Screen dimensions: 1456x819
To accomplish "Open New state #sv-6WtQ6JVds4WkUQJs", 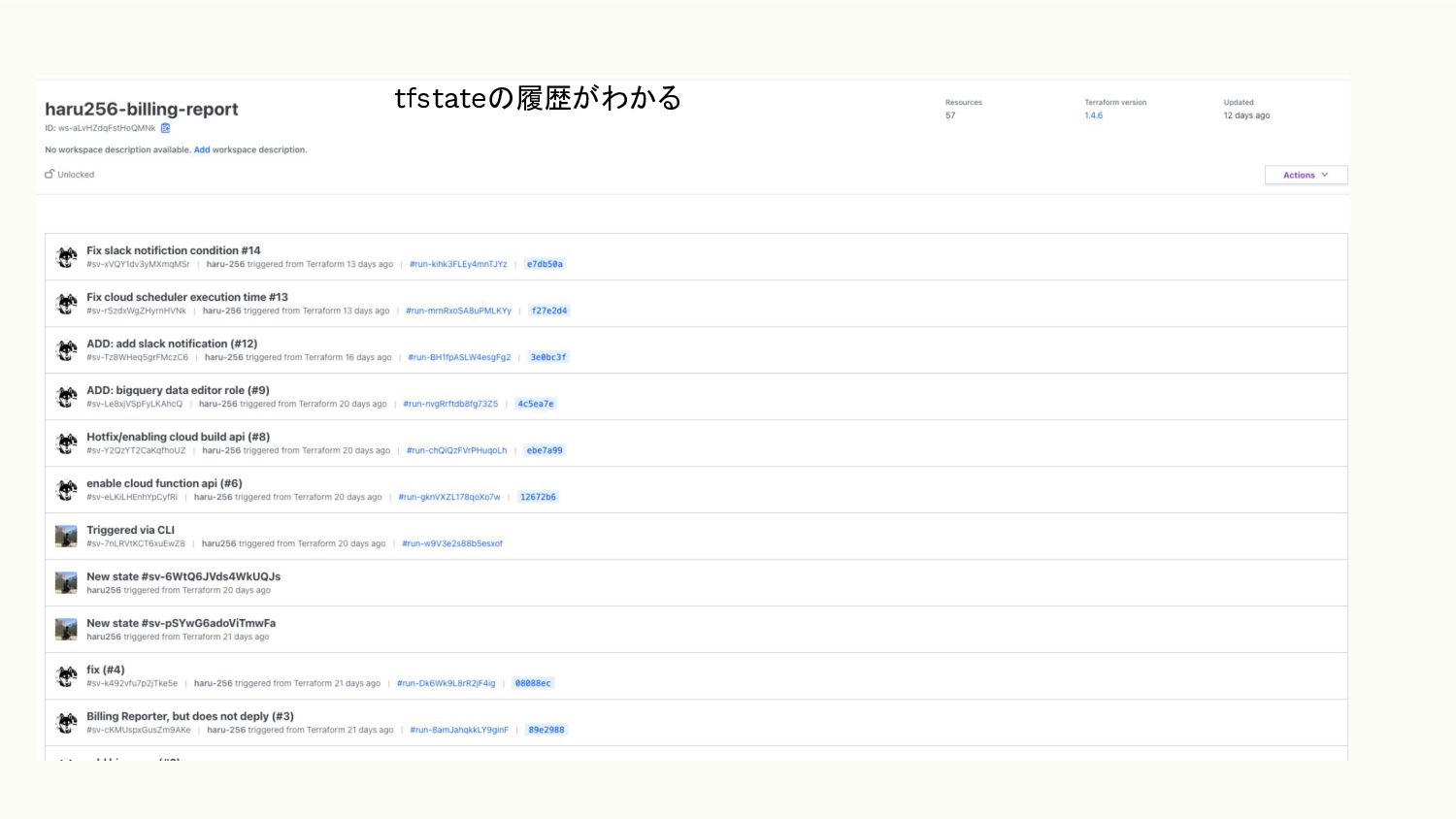I will [x=183, y=576].
